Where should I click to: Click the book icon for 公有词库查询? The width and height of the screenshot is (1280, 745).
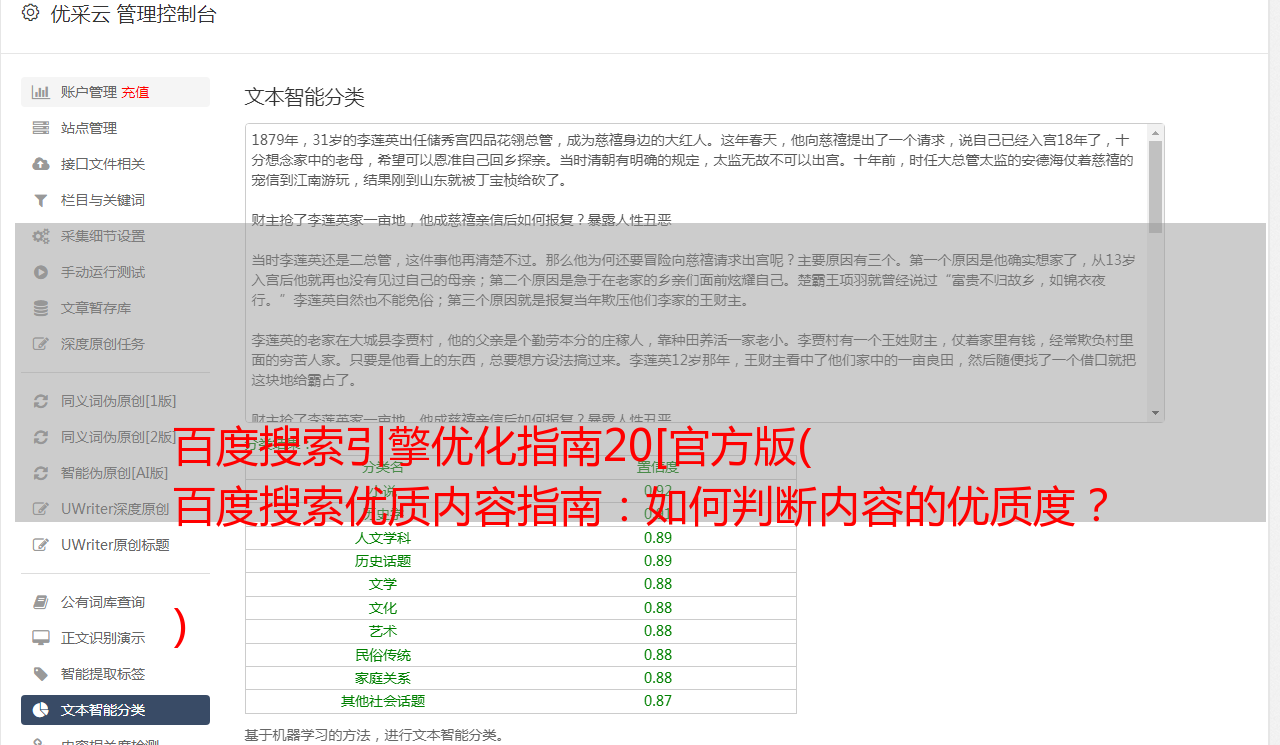tap(41, 602)
